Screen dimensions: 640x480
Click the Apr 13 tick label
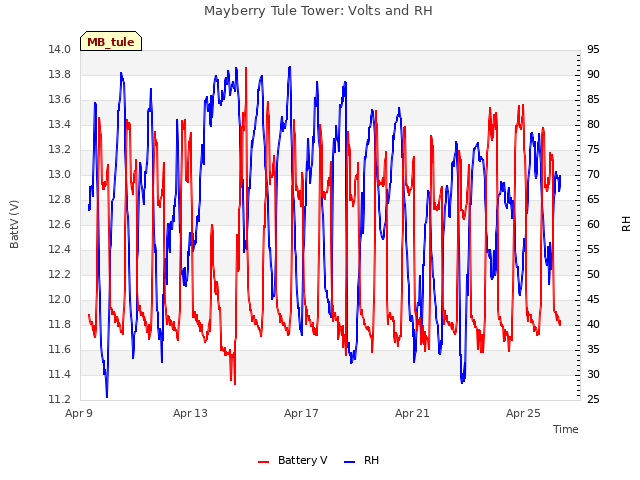(190, 413)
